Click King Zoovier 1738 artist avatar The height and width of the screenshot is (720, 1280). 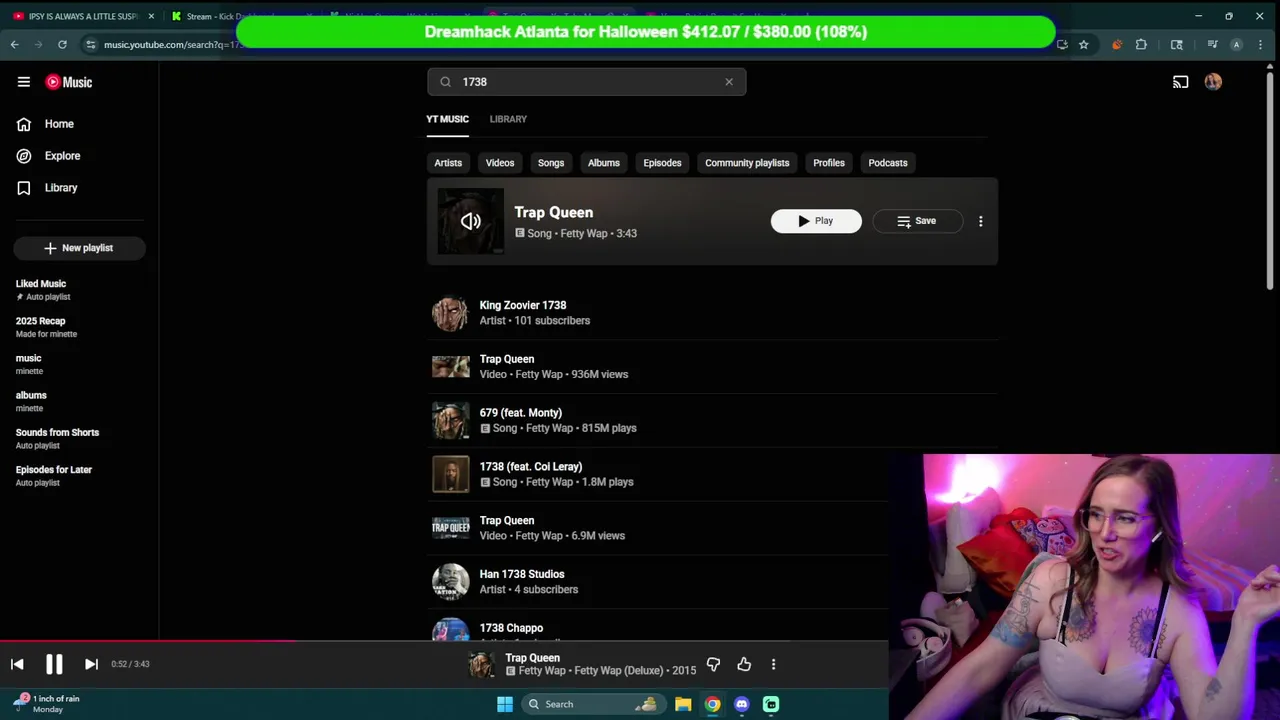[x=450, y=313]
